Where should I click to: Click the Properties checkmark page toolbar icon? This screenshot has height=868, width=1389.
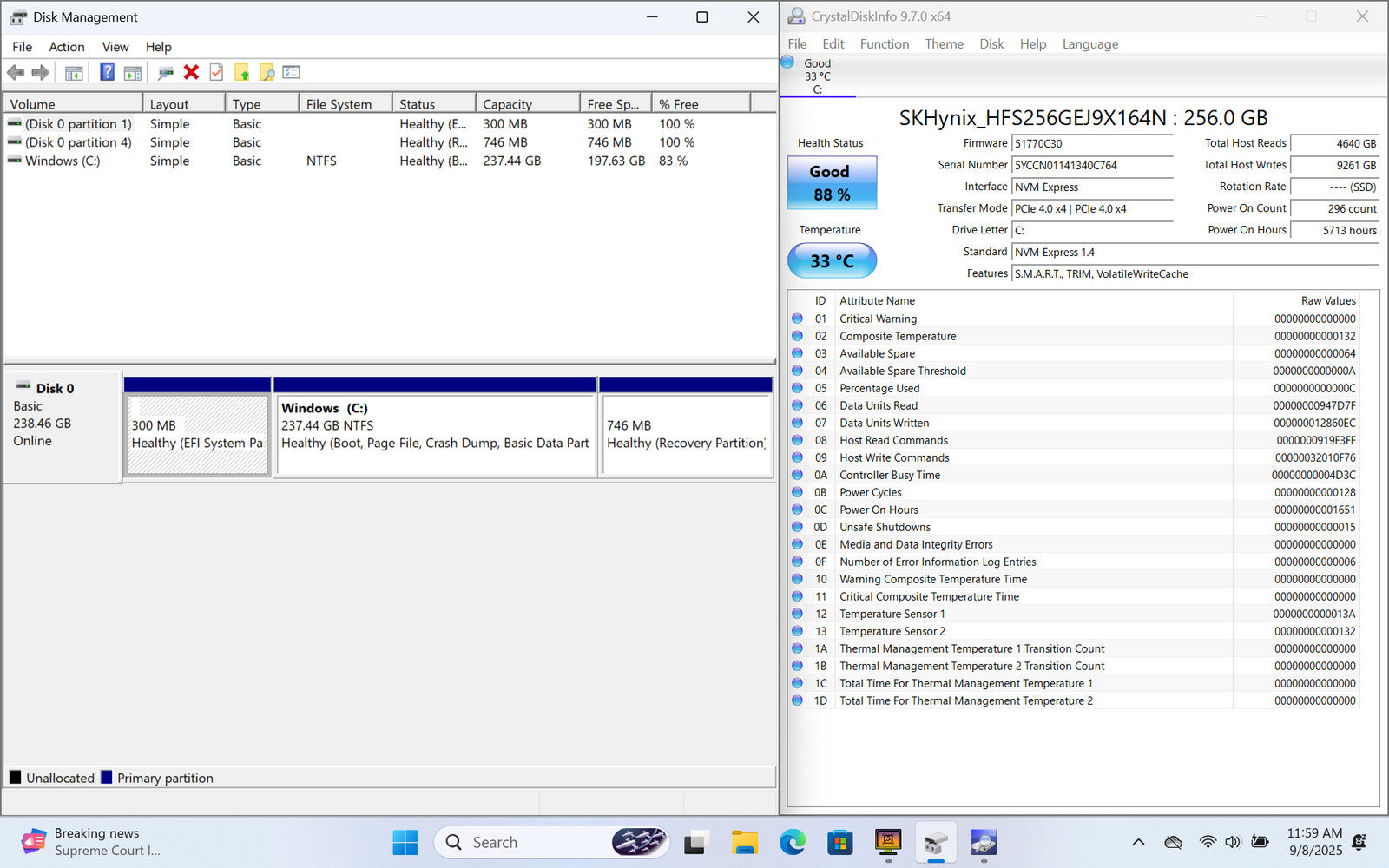click(216, 73)
